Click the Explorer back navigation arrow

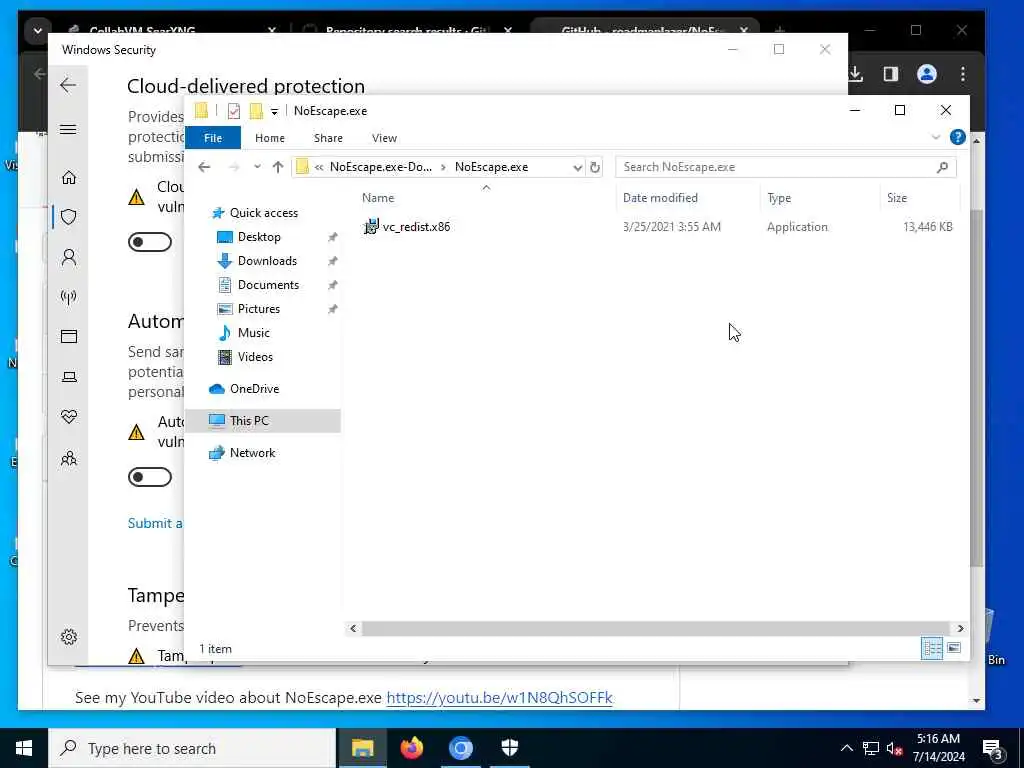tap(204, 167)
